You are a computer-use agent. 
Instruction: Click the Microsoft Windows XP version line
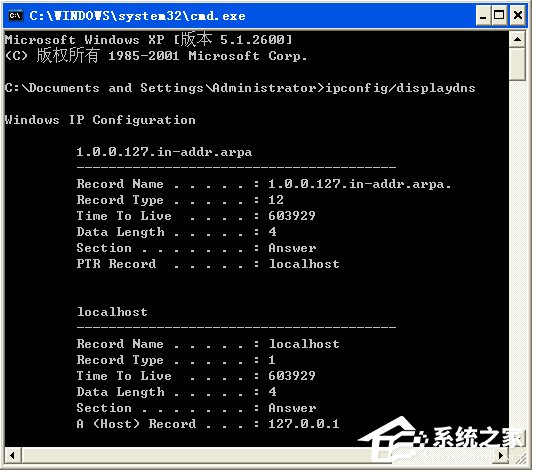(x=149, y=40)
